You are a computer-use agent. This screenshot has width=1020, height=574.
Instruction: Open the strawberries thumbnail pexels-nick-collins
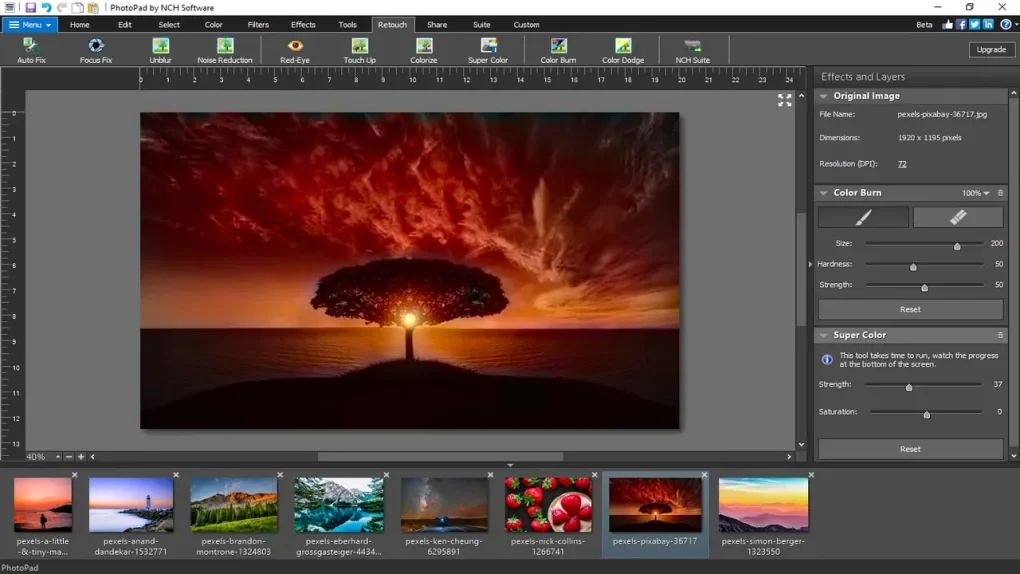pyautogui.click(x=548, y=505)
